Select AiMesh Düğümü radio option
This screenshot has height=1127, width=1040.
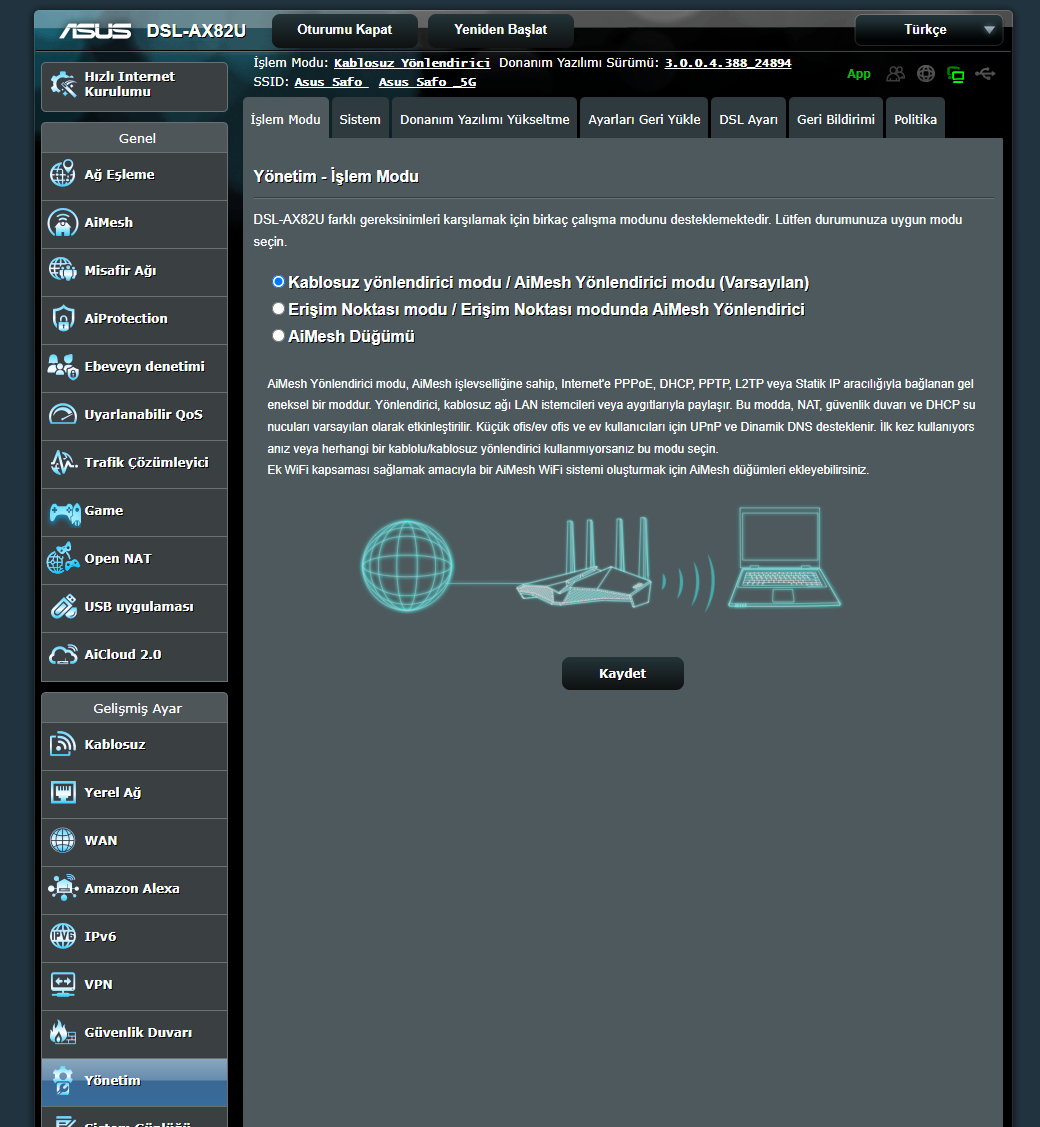point(278,335)
